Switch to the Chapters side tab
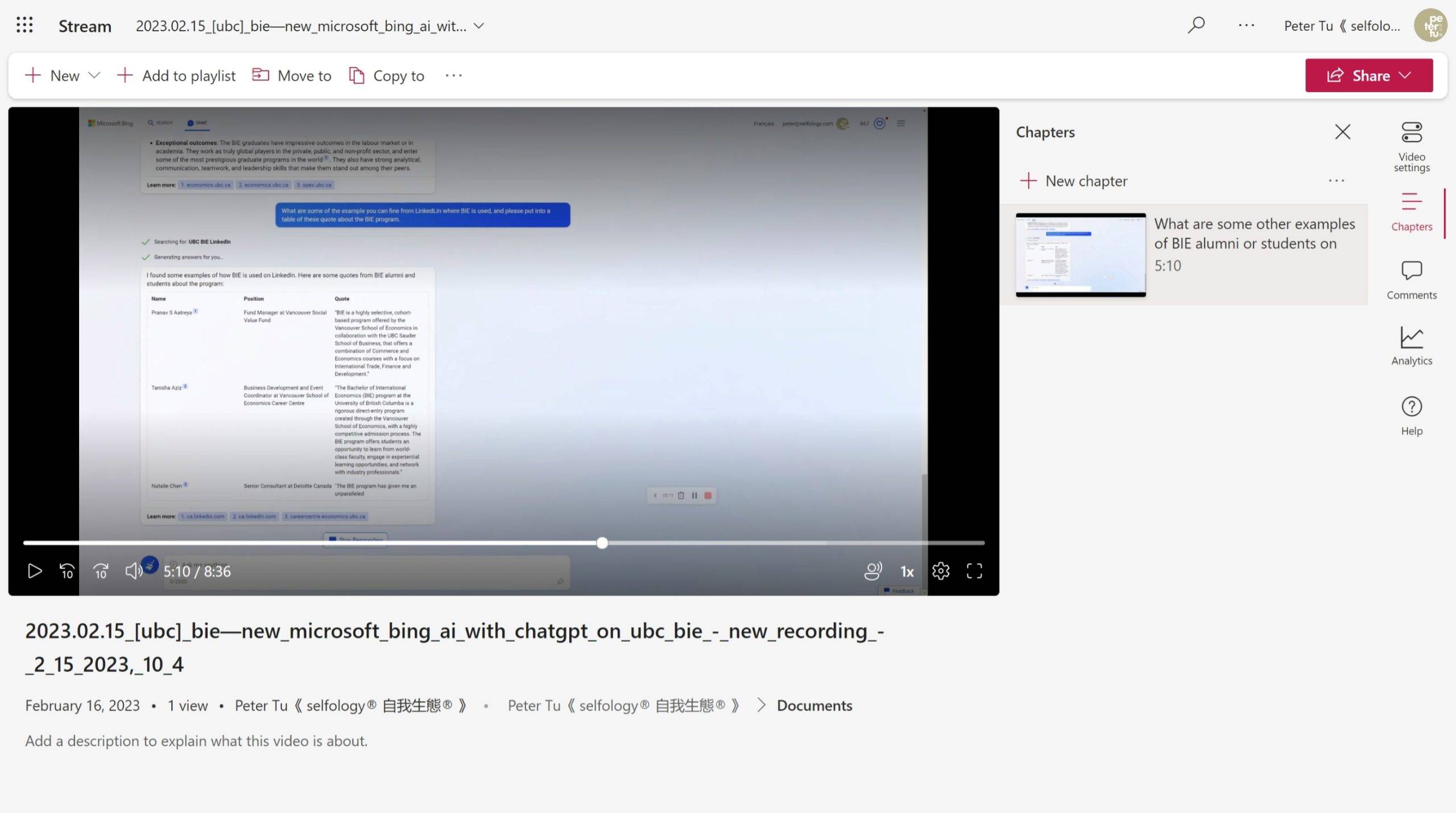Viewport: 1456px width, 813px height. (x=1411, y=212)
